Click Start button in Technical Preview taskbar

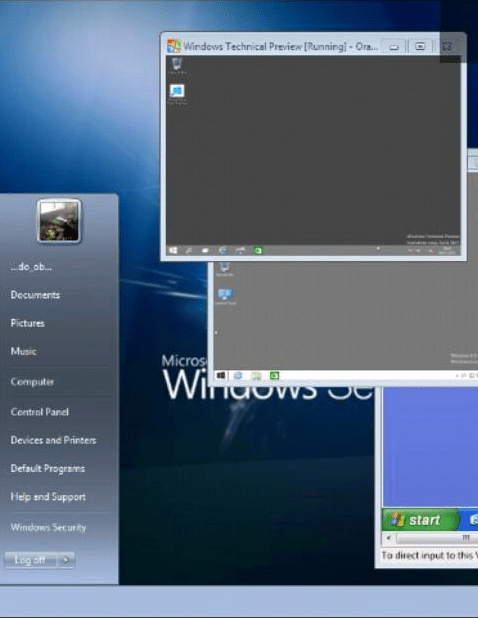[173, 250]
